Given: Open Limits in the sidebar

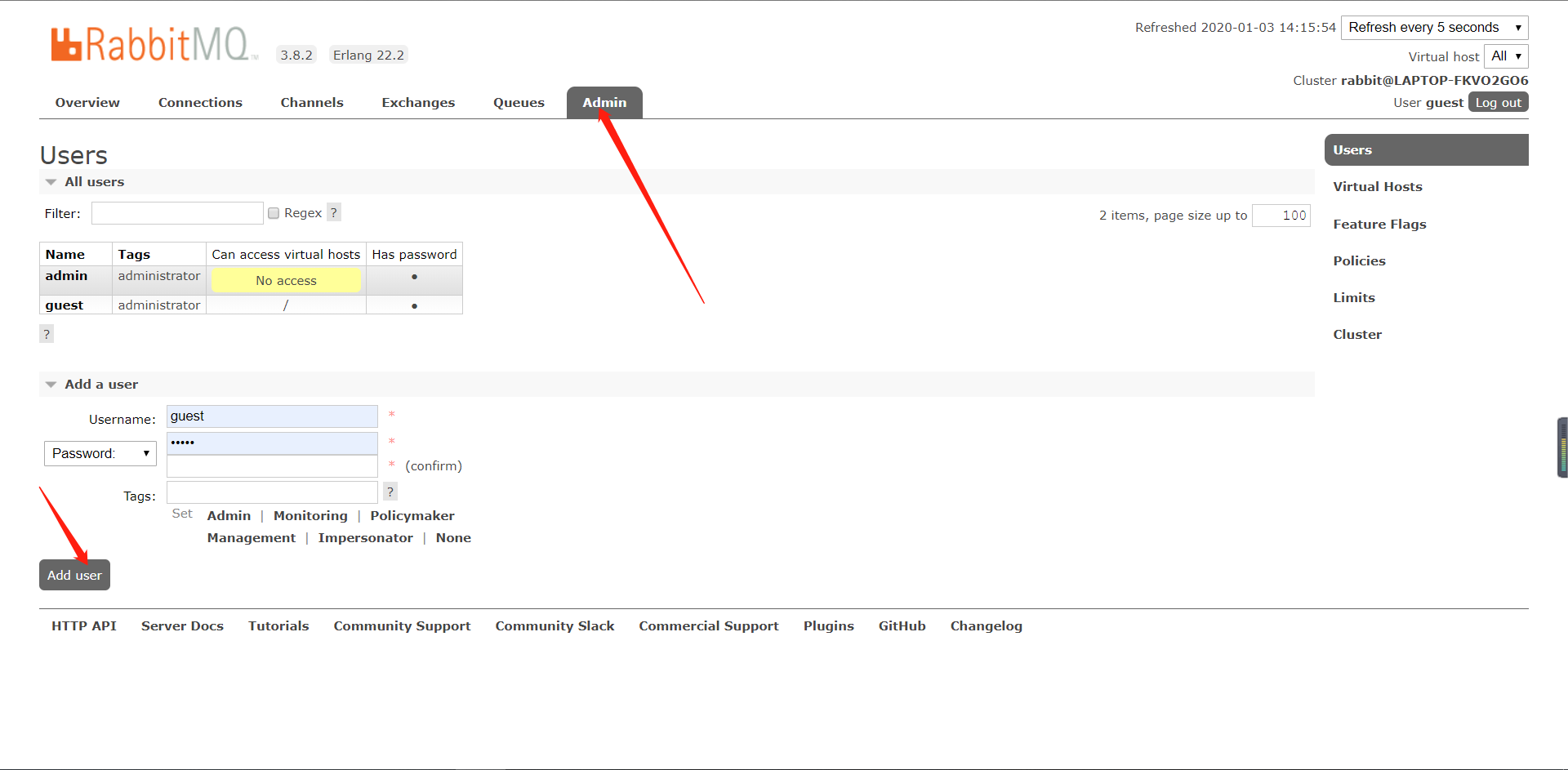Looking at the screenshot, I should tap(1354, 297).
